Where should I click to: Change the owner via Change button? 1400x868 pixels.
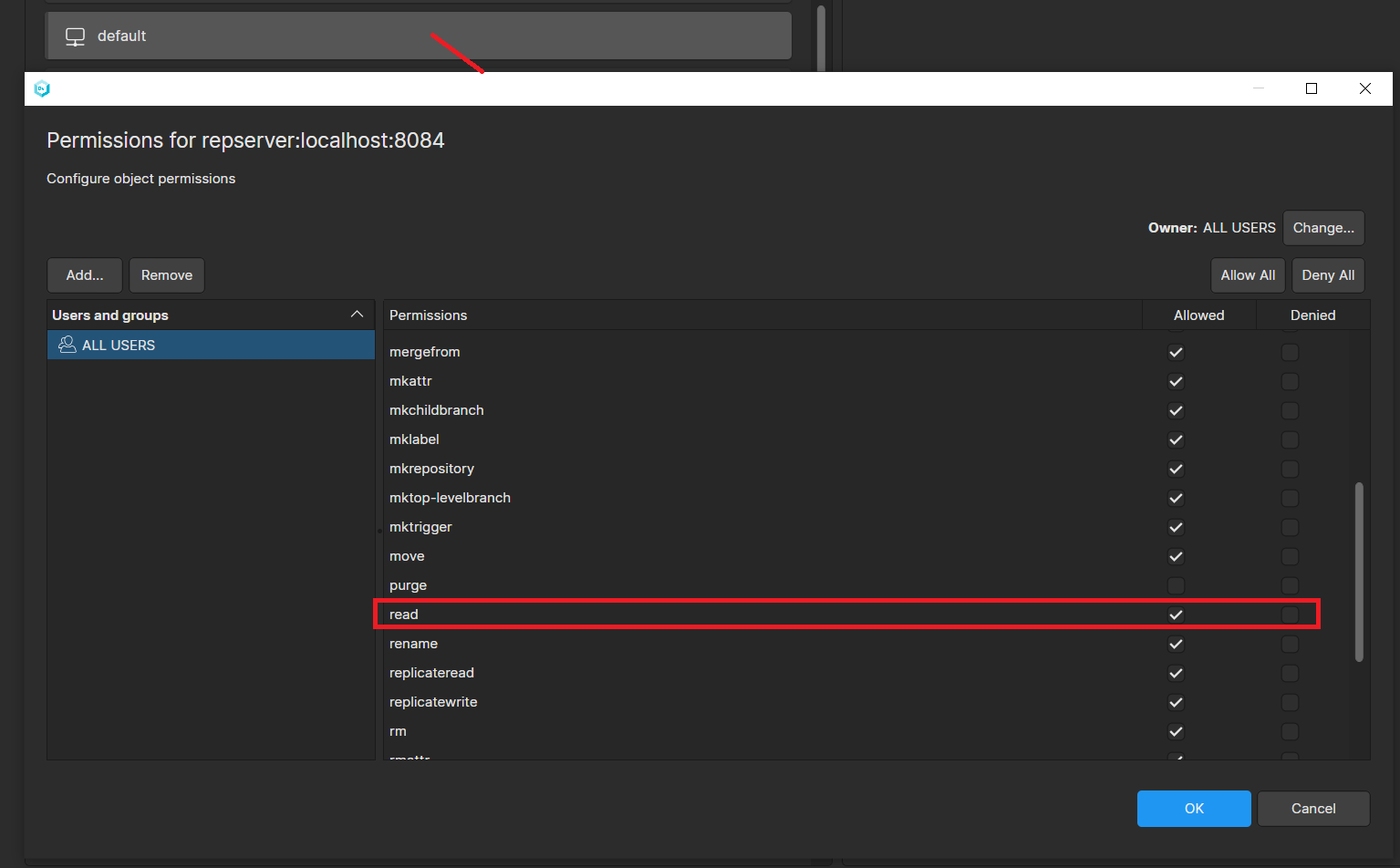tap(1323, 227)
